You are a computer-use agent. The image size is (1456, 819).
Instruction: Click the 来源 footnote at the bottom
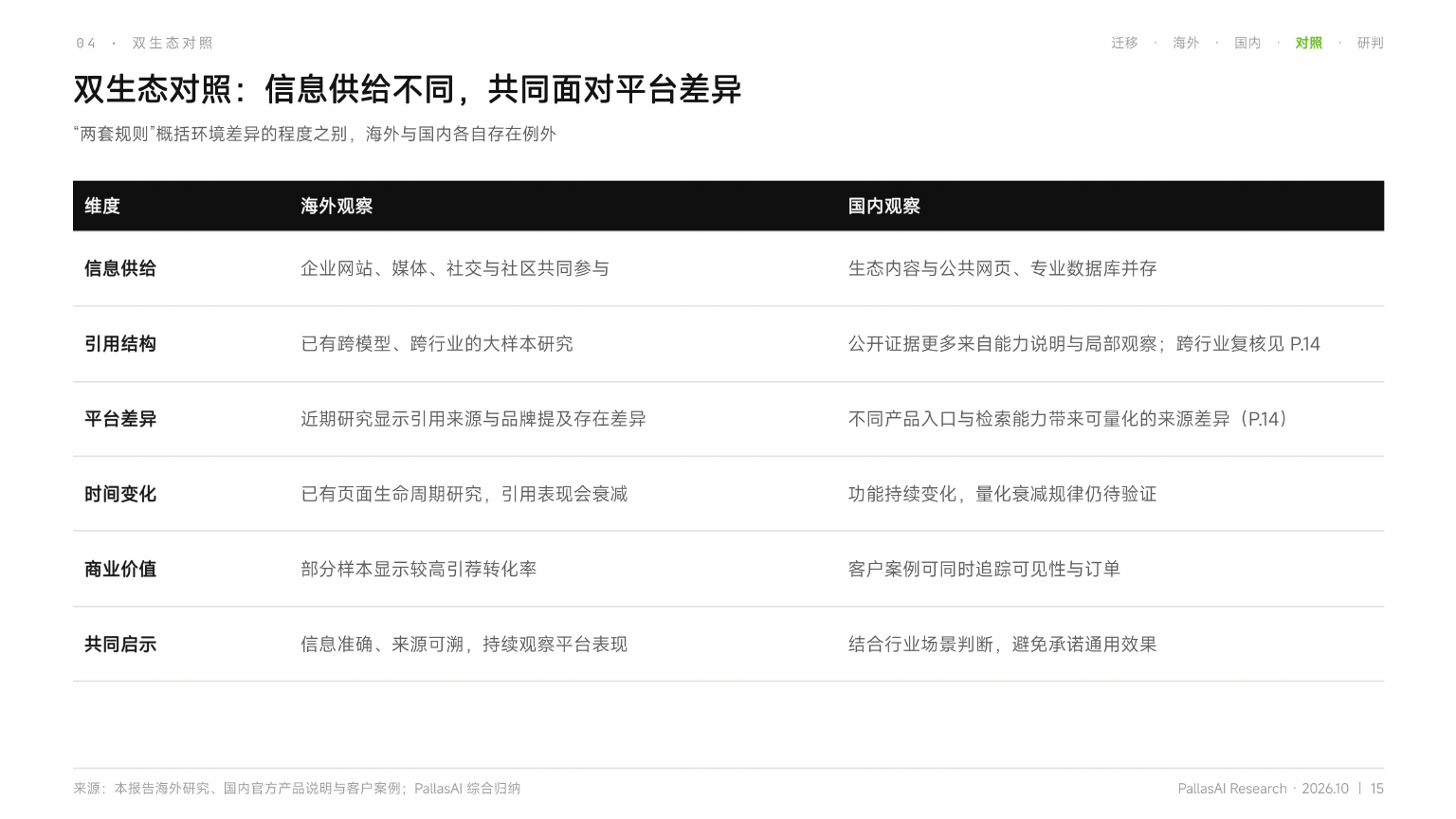click(297, 789)
